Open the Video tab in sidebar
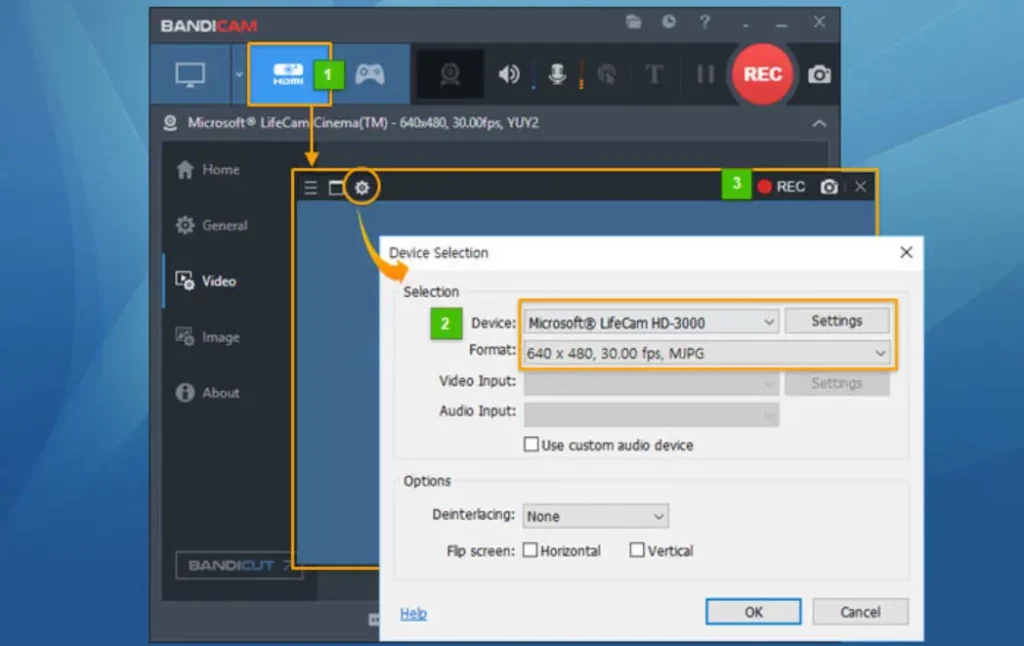The width and height of the screenshot is (1024, 646). coord(218,281)
